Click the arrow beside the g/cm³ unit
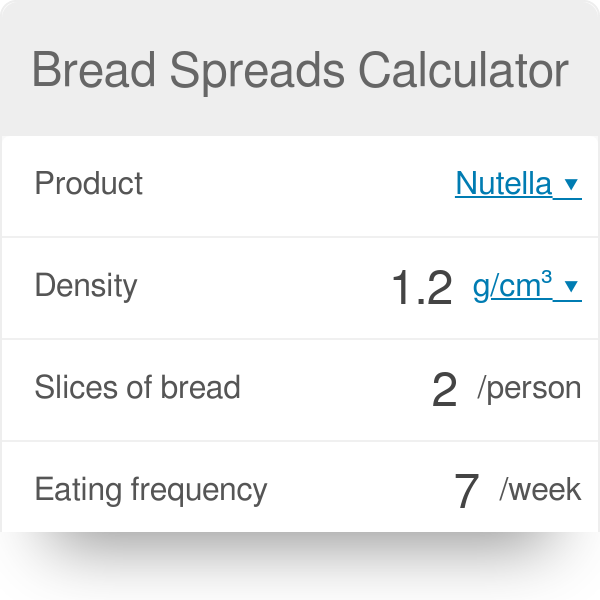Viewport: 600px width, 600px height. (x=571, y=287)
